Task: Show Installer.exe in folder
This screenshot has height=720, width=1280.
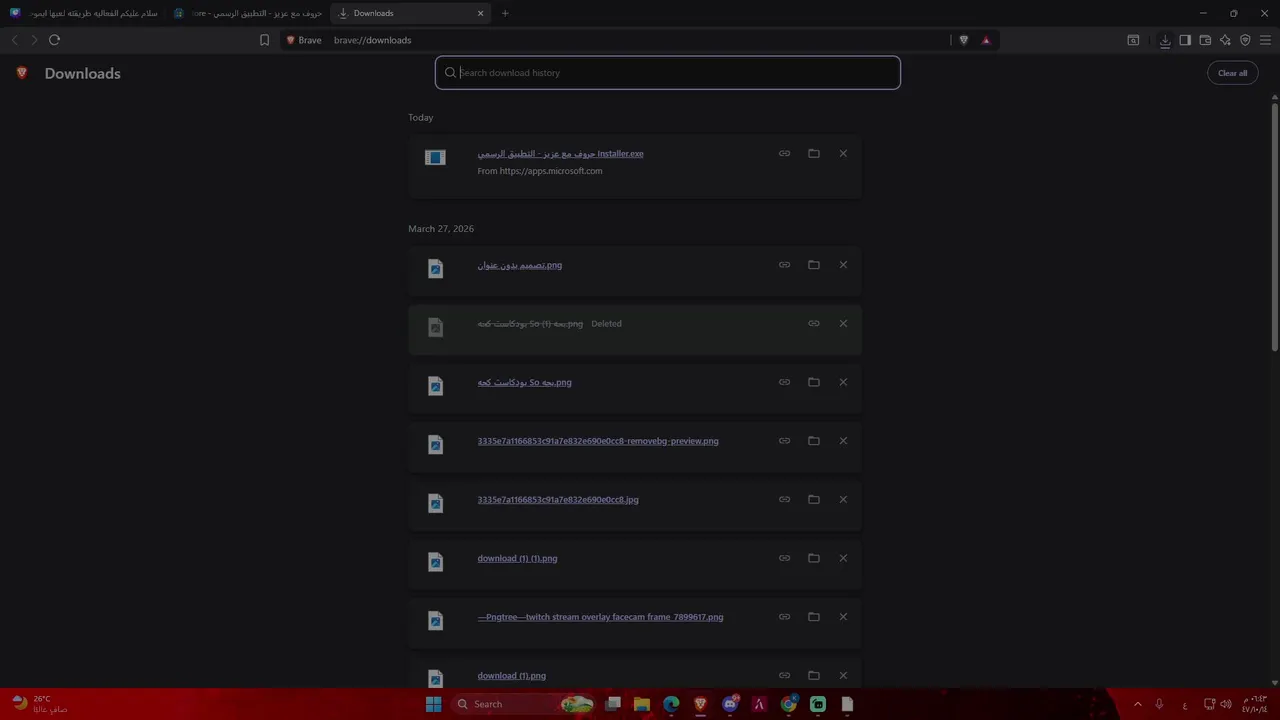Action: point(814,154)
